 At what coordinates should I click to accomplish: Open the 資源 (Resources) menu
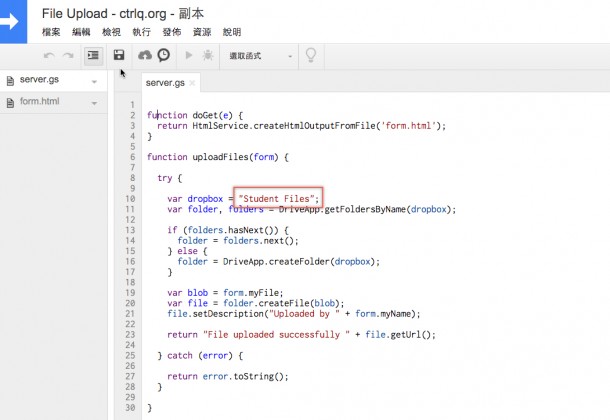(202, 32)
